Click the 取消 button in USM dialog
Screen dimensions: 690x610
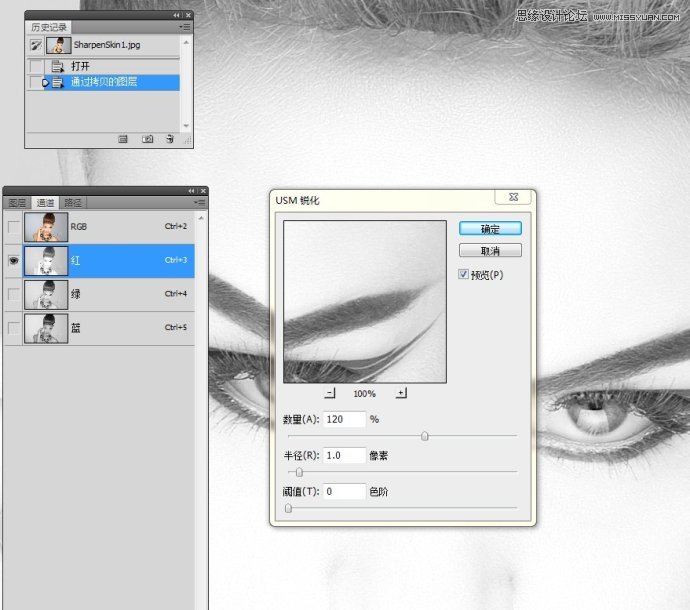[x=490, y=251]
